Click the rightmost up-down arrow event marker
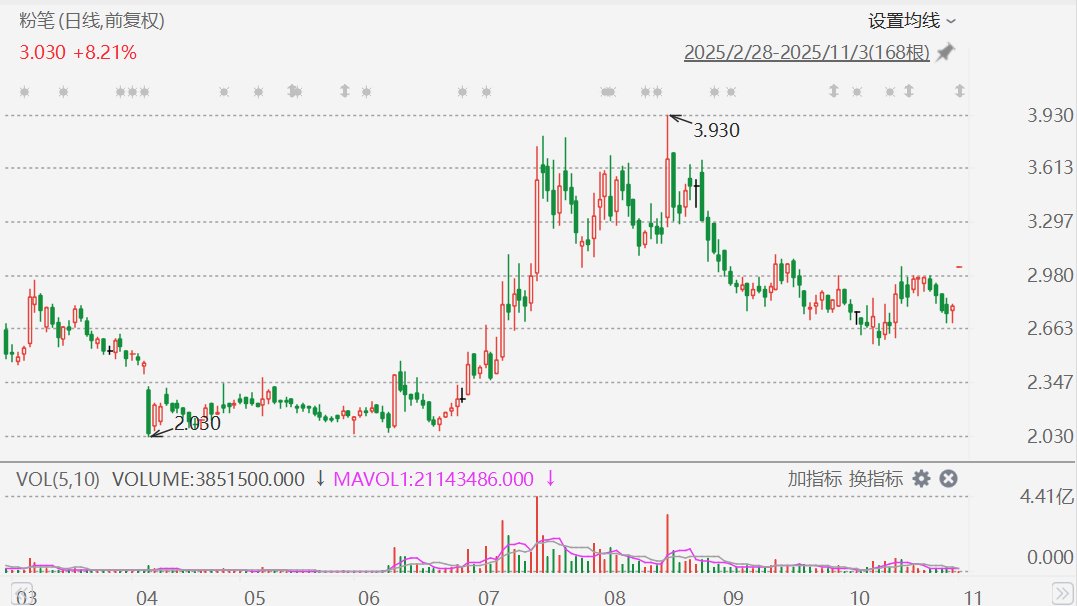Screen dimensions: 1077x606 [959, 92]
